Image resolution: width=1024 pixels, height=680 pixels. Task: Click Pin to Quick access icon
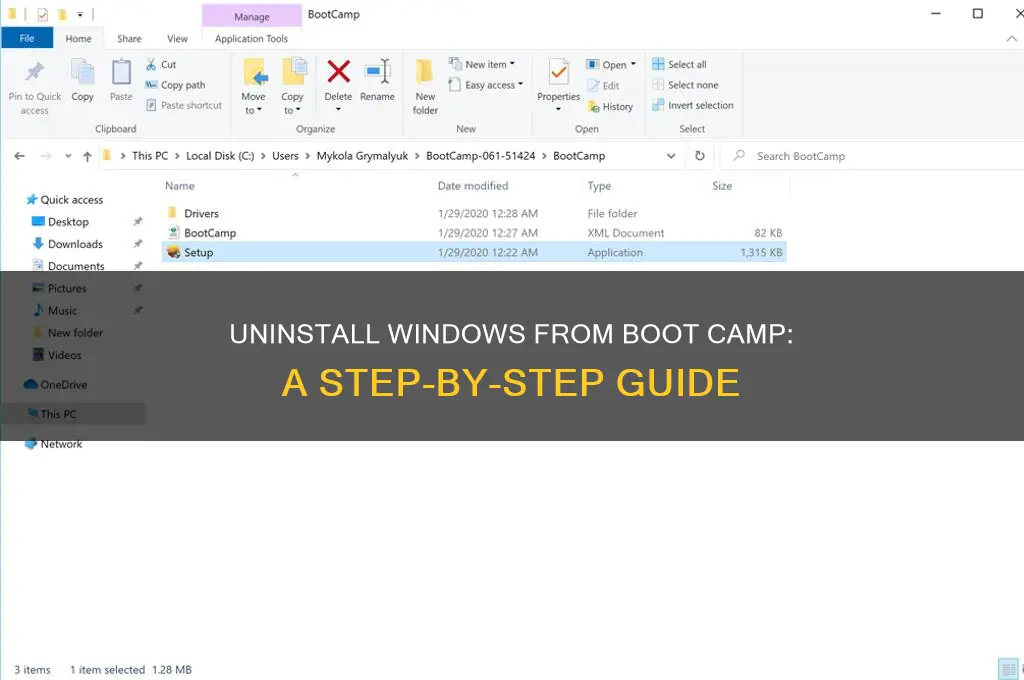click(x=35, y=71)
